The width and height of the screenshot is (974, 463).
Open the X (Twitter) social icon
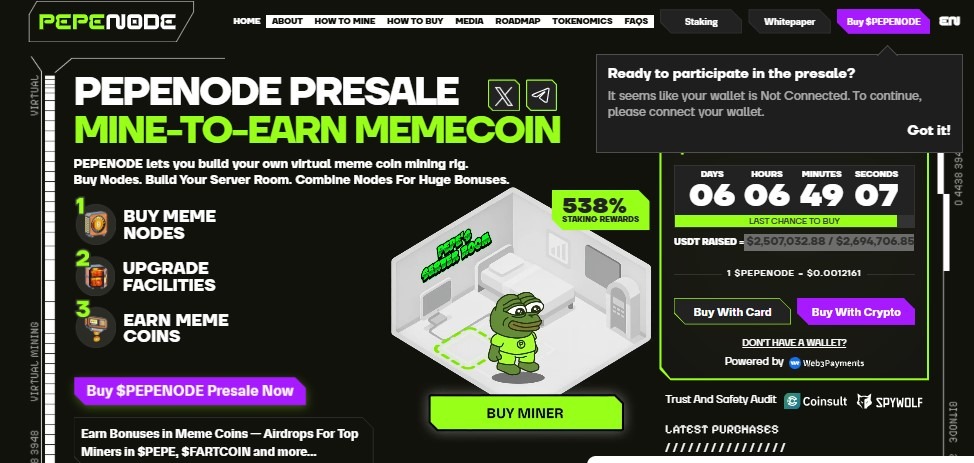click(504, 95)
